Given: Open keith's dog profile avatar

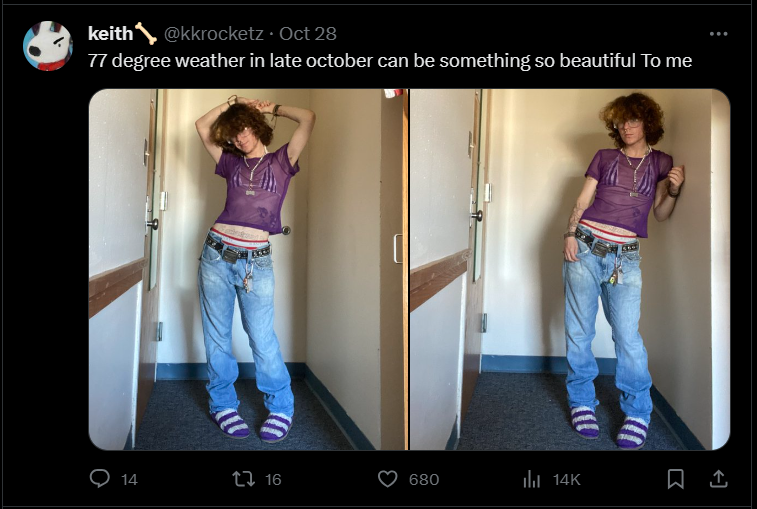Looking at the screenshot, I should pos(48,46).
